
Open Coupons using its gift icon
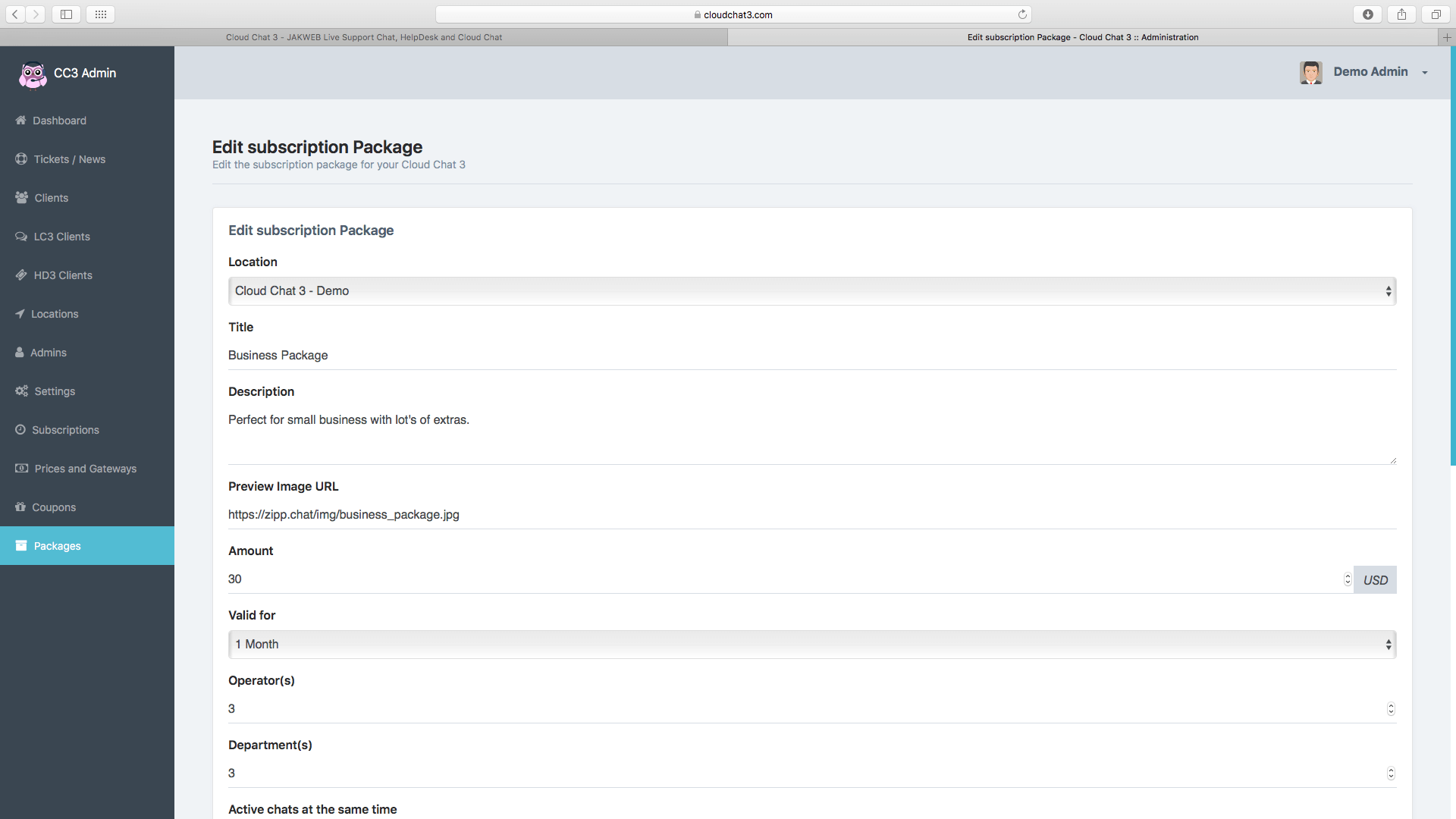click(21, 507)
